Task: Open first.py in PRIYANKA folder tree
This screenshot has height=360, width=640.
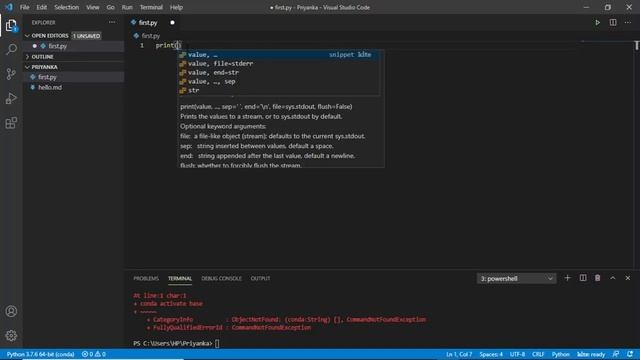Action: pos(73,77)
